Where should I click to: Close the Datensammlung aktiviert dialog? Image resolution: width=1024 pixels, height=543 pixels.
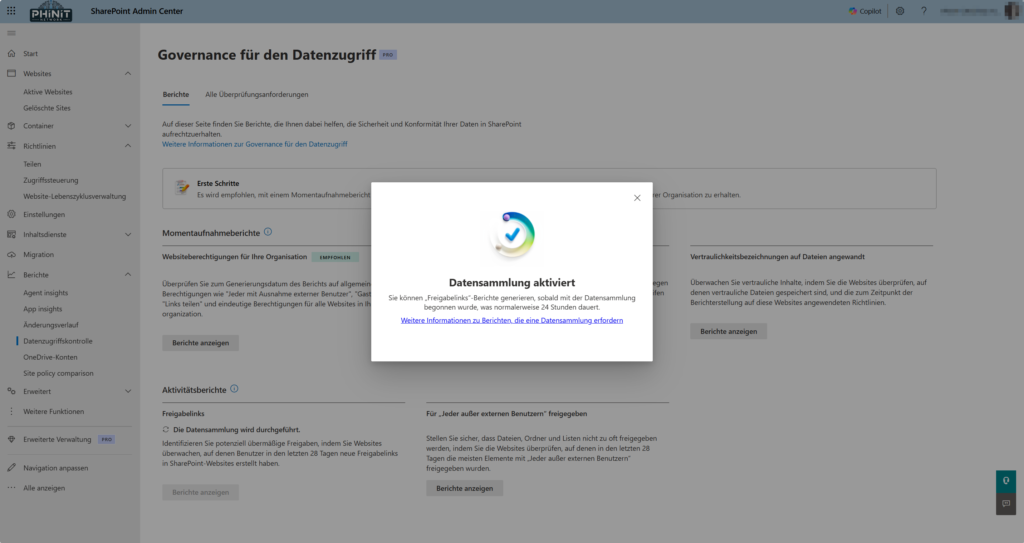click(637, 198)
